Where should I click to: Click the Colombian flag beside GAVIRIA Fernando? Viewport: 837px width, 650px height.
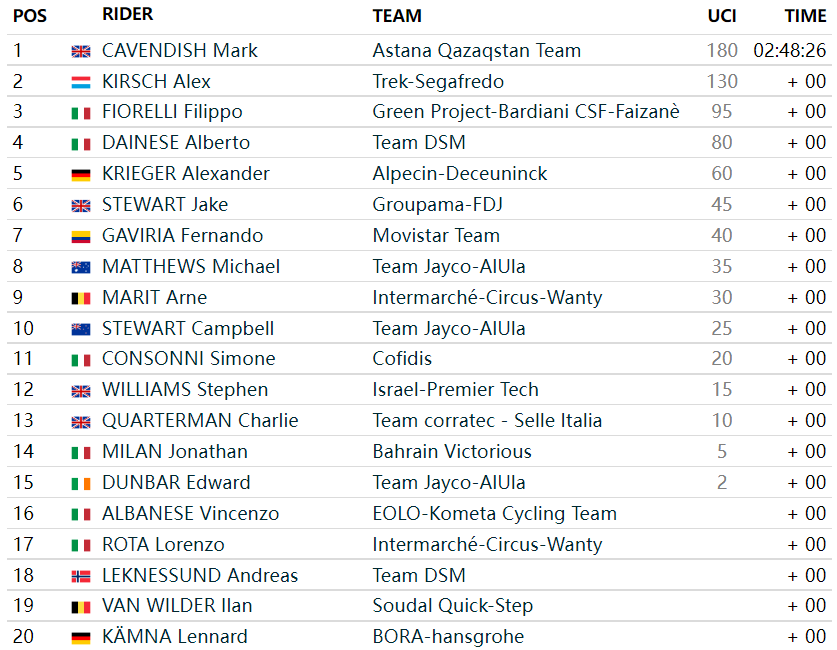[81, 237]
